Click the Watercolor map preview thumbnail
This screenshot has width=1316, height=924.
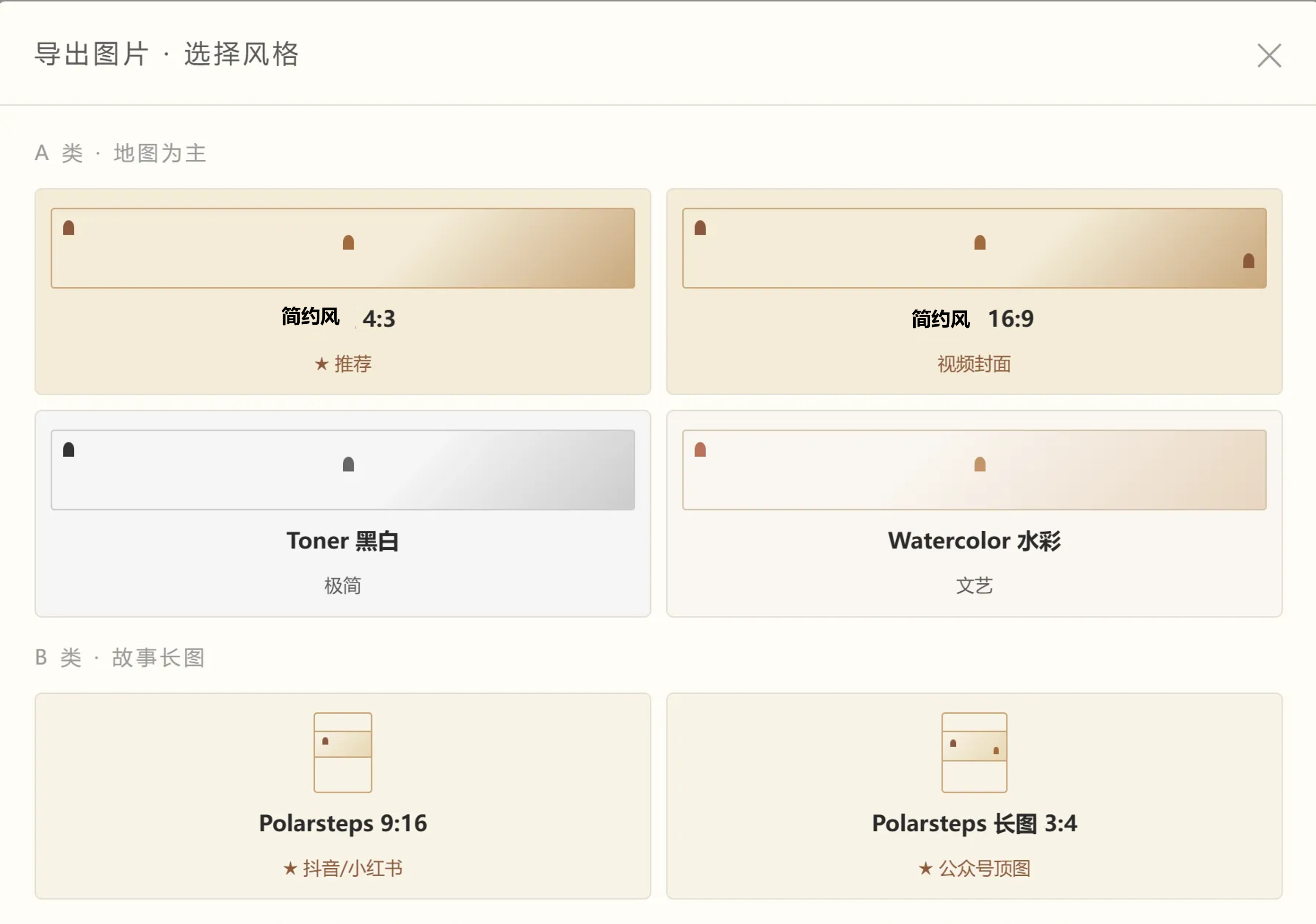(x=974, y=470)
